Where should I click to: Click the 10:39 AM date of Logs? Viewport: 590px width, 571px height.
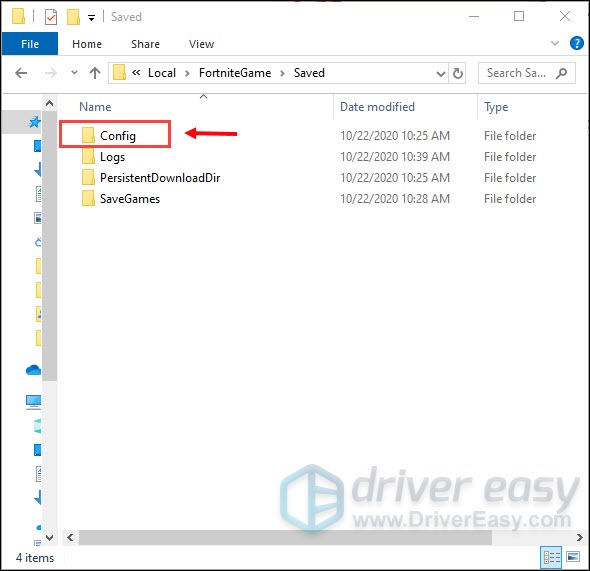coord(395,157)
